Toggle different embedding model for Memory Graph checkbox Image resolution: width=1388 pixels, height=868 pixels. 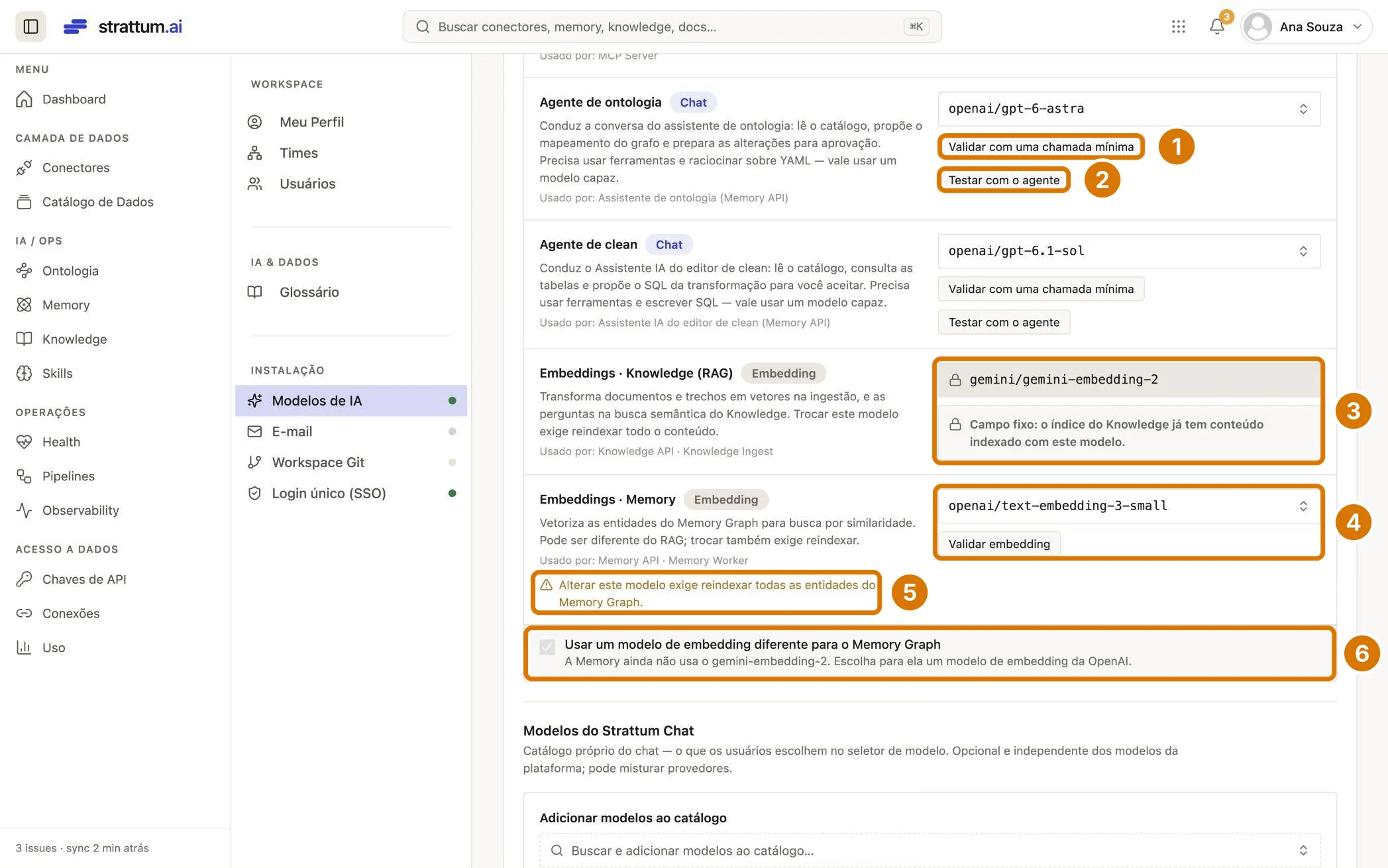tap(547, 647)
